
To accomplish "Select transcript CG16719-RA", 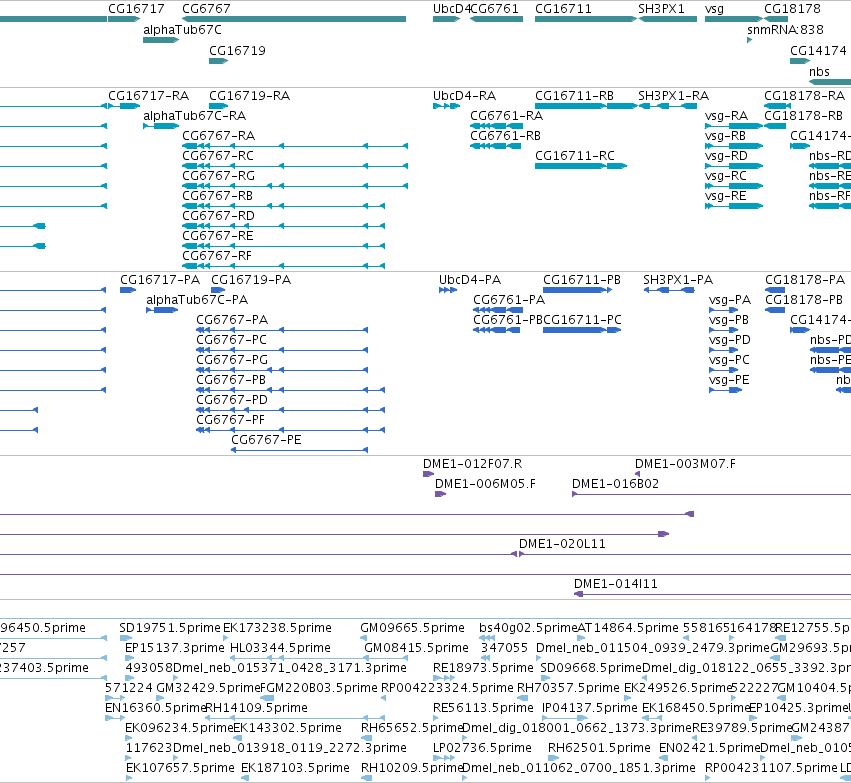I will [250, 96].
